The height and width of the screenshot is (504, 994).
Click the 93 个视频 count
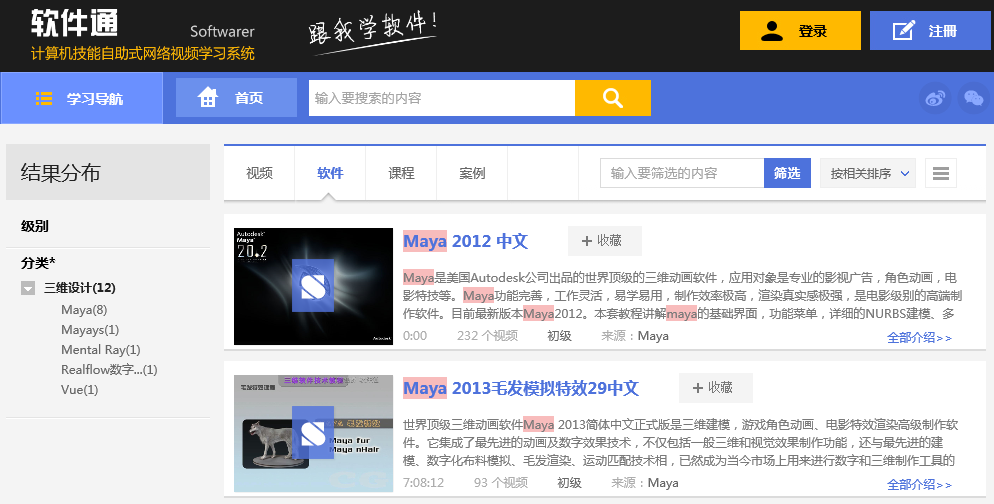(501, 483)
